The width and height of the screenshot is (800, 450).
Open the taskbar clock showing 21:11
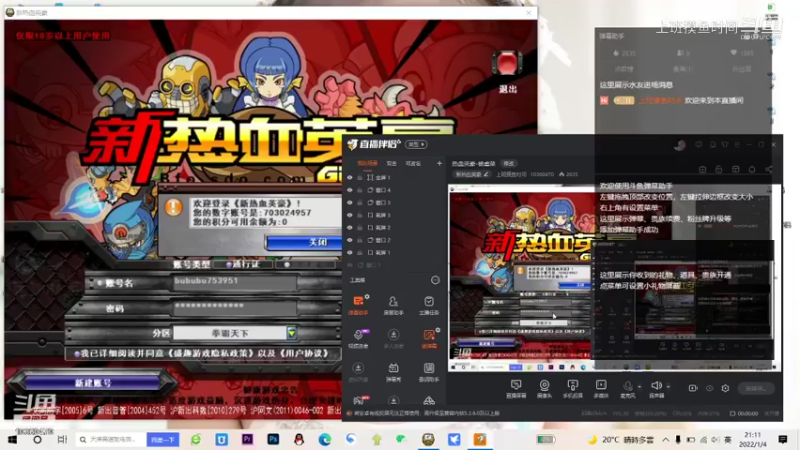coord(753,439)
